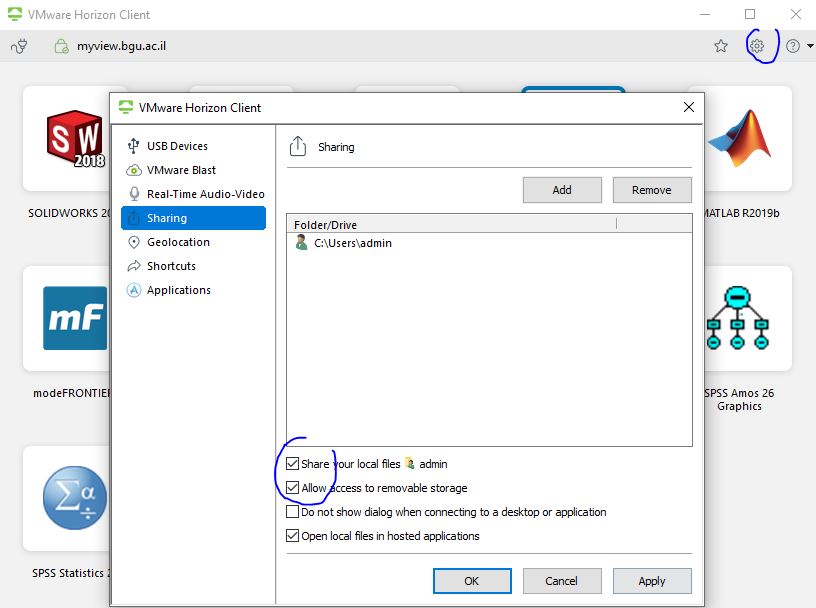Screen dimensions: 816x608
Task: Click the VMware Blast cloud icon
Action: [x=134, y=170]
